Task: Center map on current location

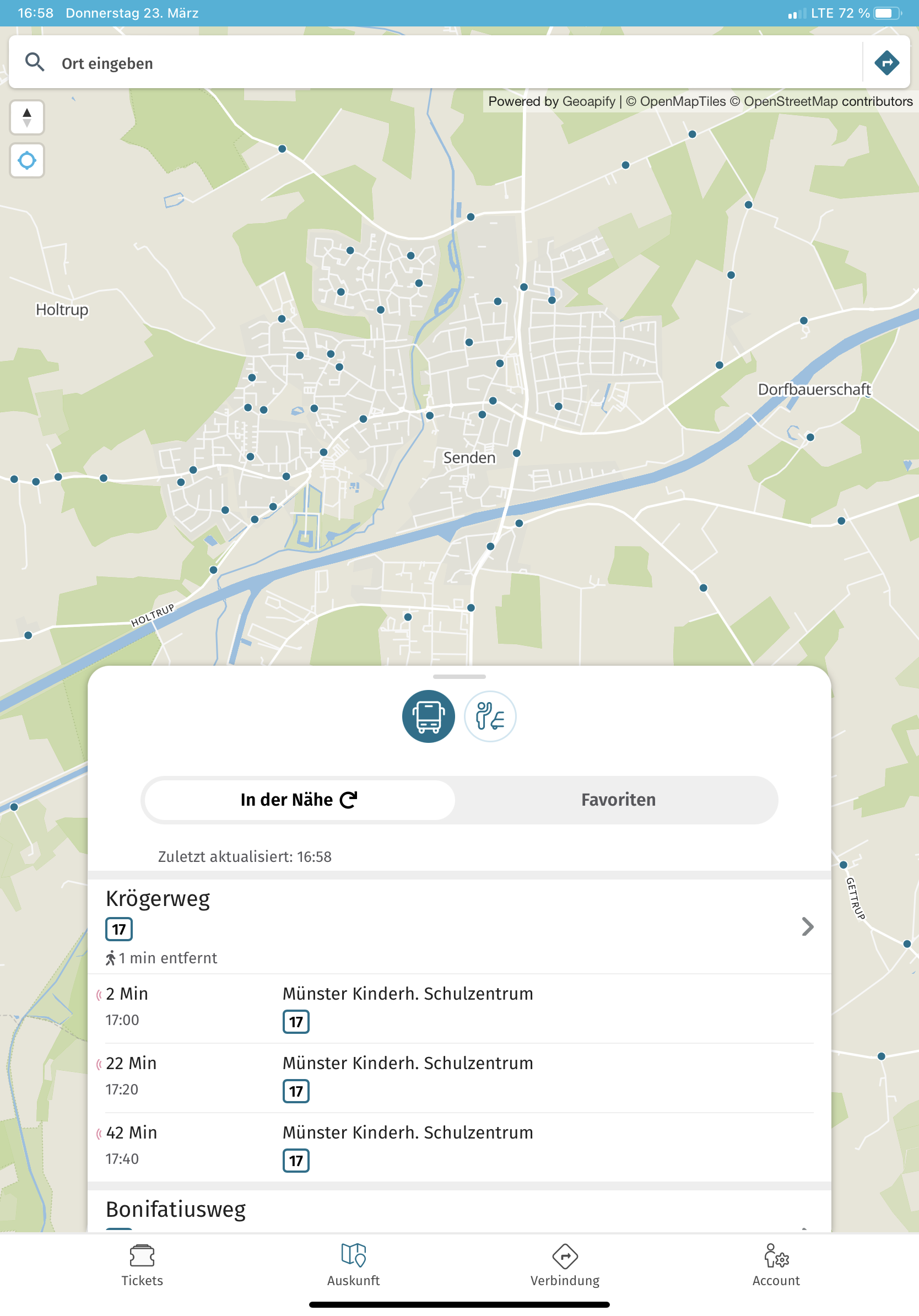Action: click(27, 160)
